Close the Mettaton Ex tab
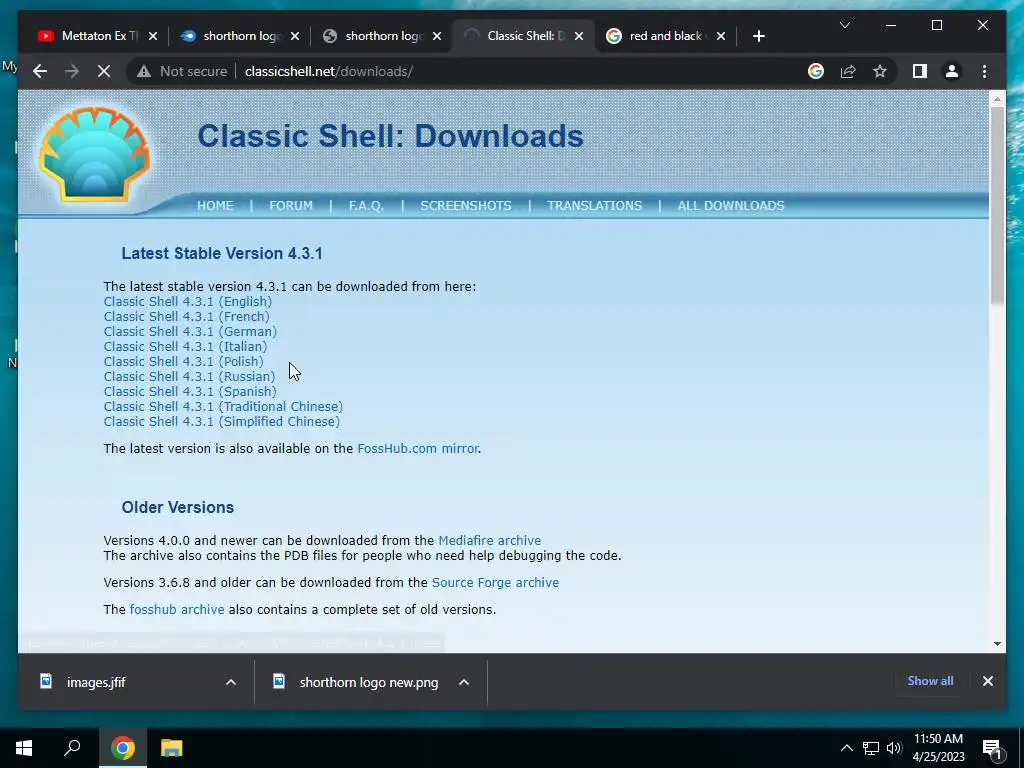The image size is (1024, 768). coord(153,36)
